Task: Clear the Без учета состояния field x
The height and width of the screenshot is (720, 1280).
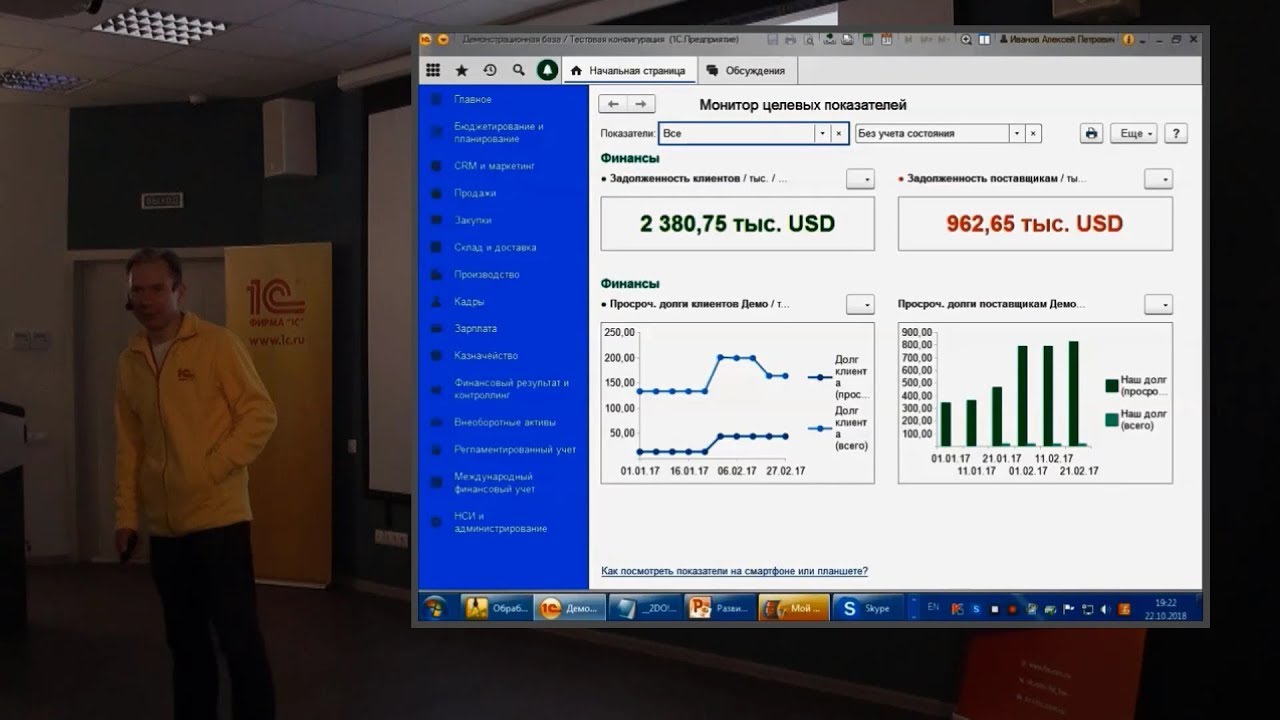Action: [1034, 133]
